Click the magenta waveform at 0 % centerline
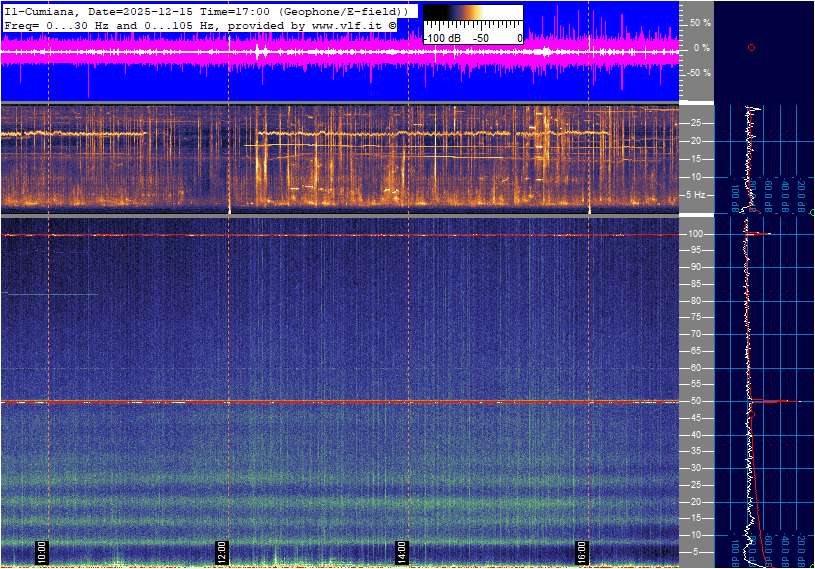The image size is (815, 569). click(x=340, y=51)
